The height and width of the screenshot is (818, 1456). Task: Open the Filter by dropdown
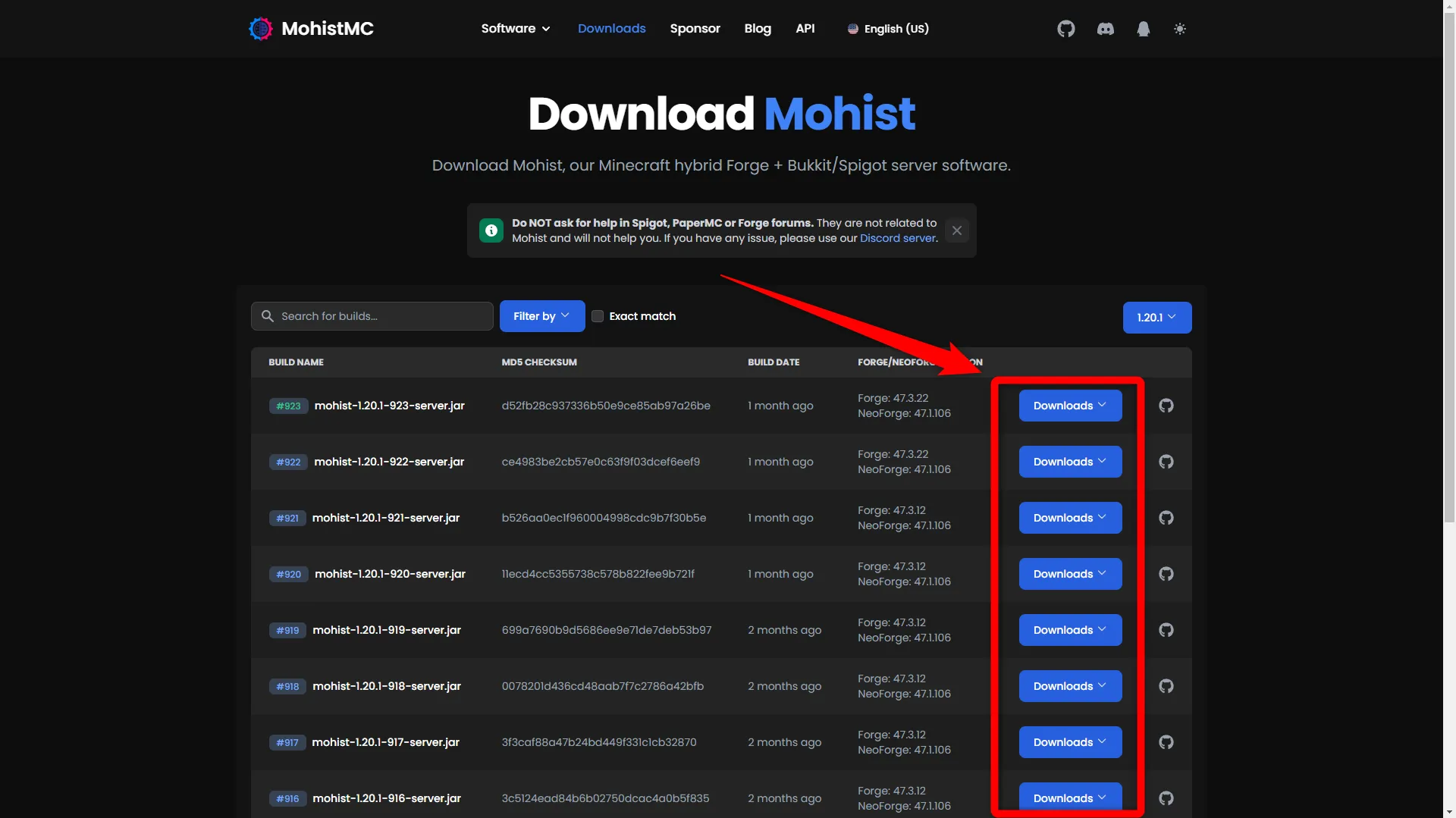pos(542,316)
